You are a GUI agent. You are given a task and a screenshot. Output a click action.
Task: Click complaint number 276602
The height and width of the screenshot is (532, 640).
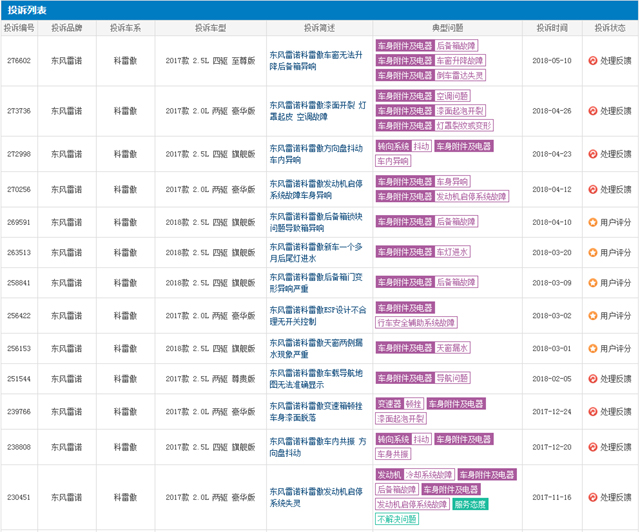[19, 61]
